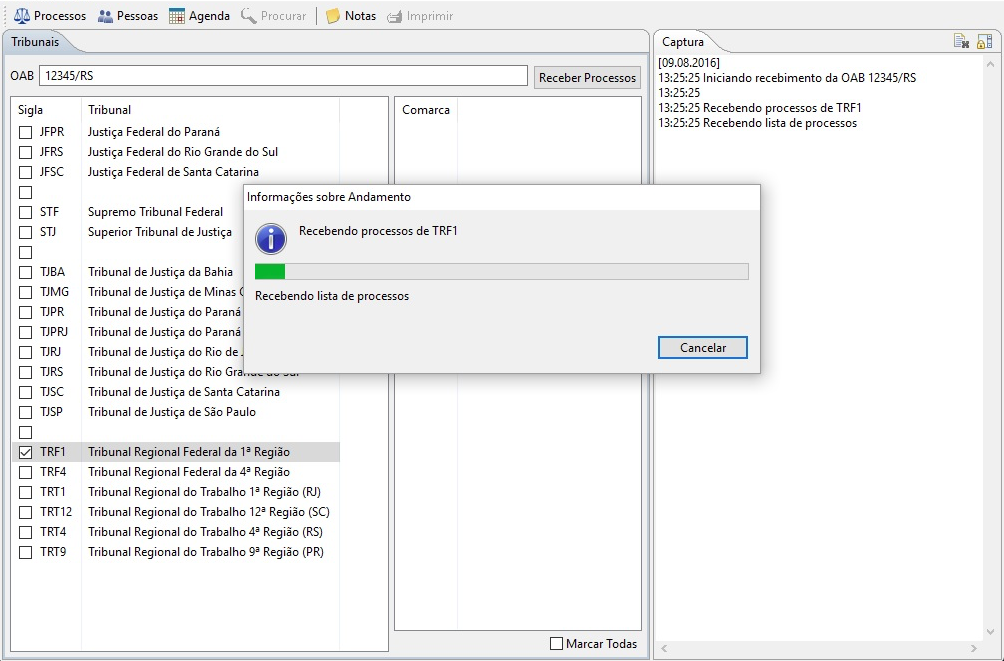Screen dimensions: 1004x661
Task: Click the Procurar search tool
Action: 273,16
